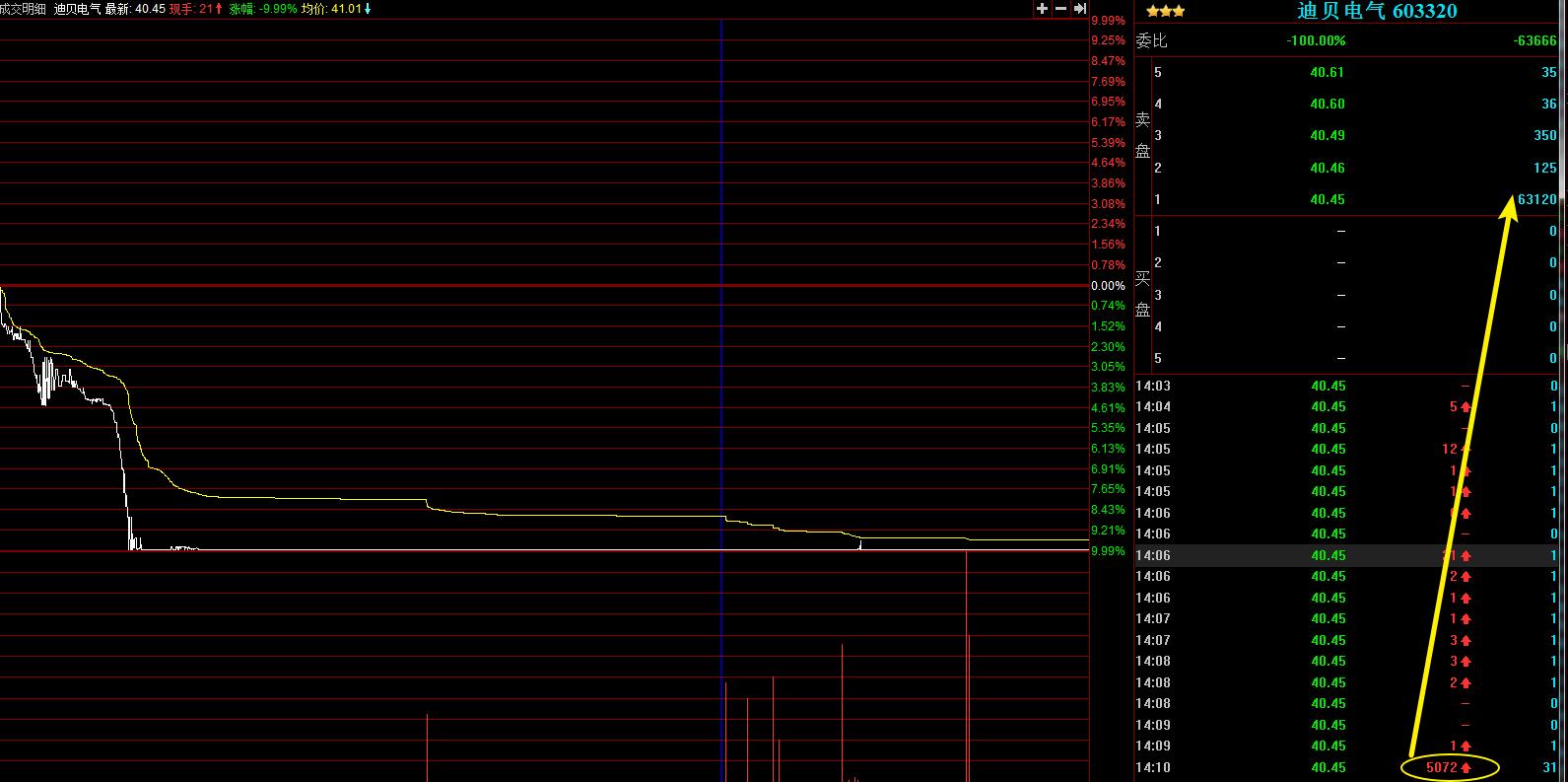This screenshot has height=782, width=1568.
Task: Click the green 0.74% axis label
Action: (x=1108, y=306)
